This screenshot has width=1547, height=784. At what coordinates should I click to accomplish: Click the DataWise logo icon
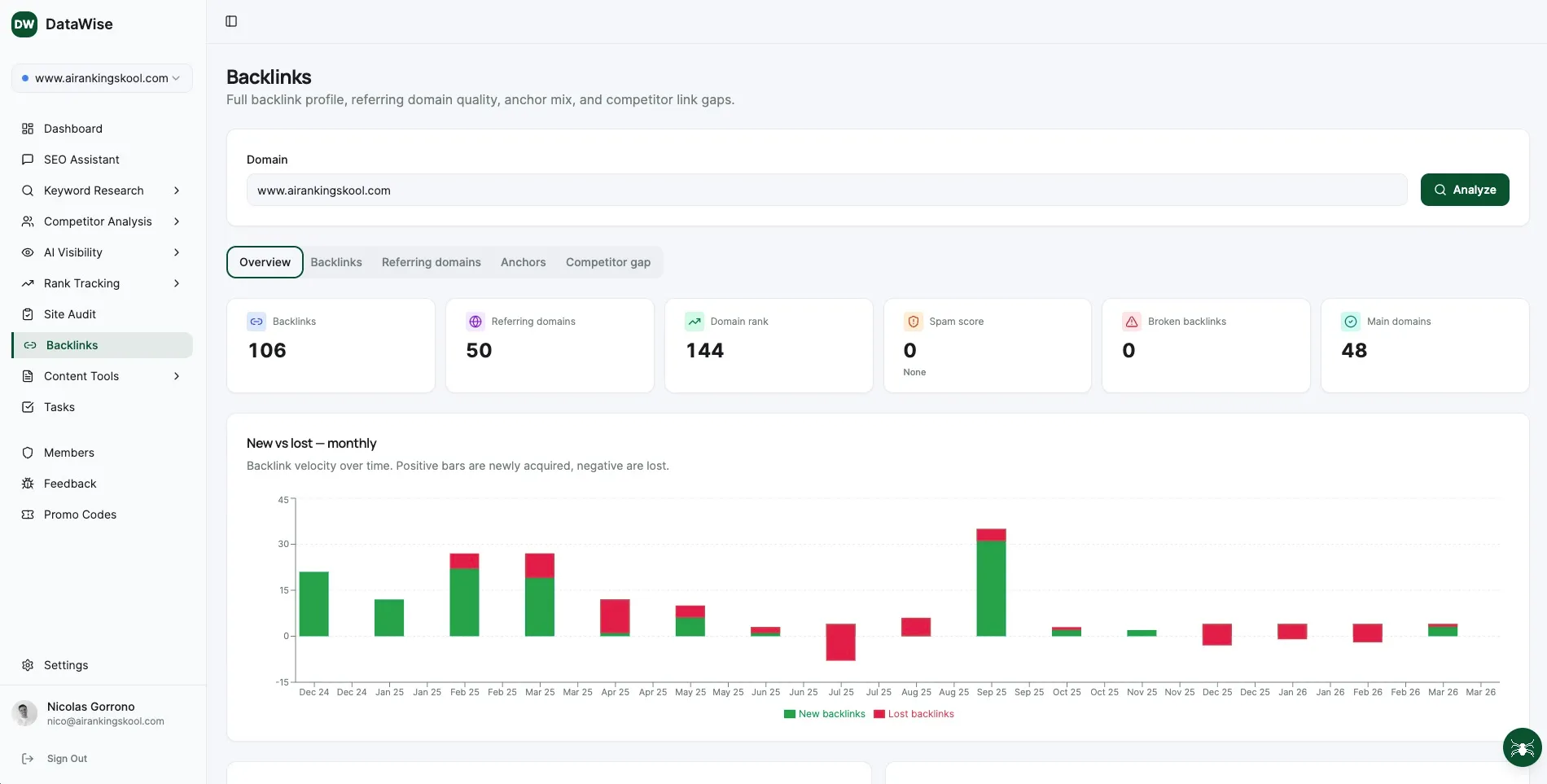pyautogui.click(x=24, y=24)
